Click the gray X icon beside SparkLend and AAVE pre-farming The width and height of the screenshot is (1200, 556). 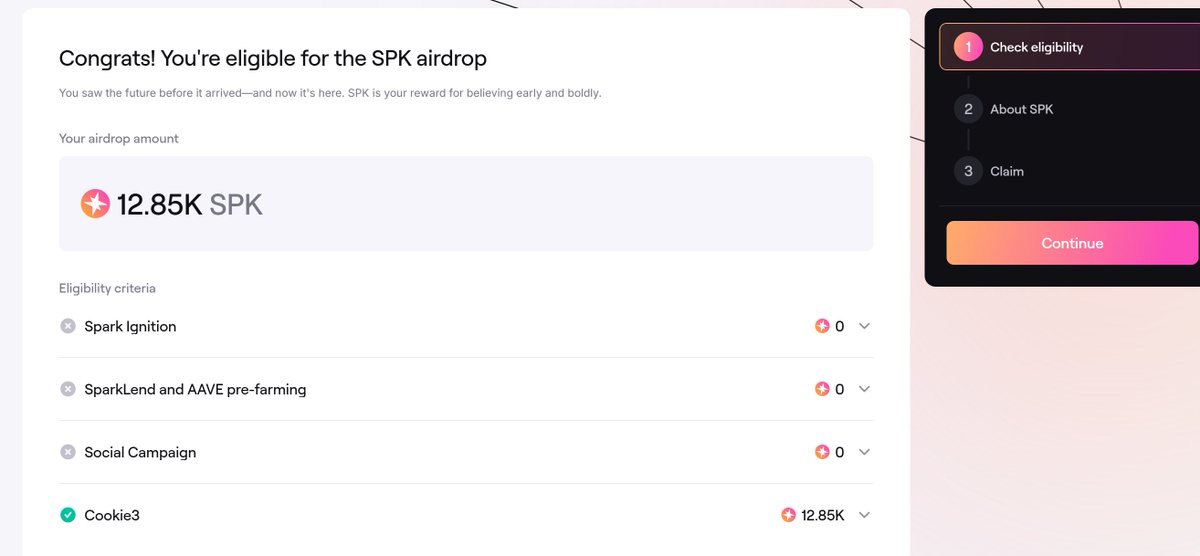point(68,389)
